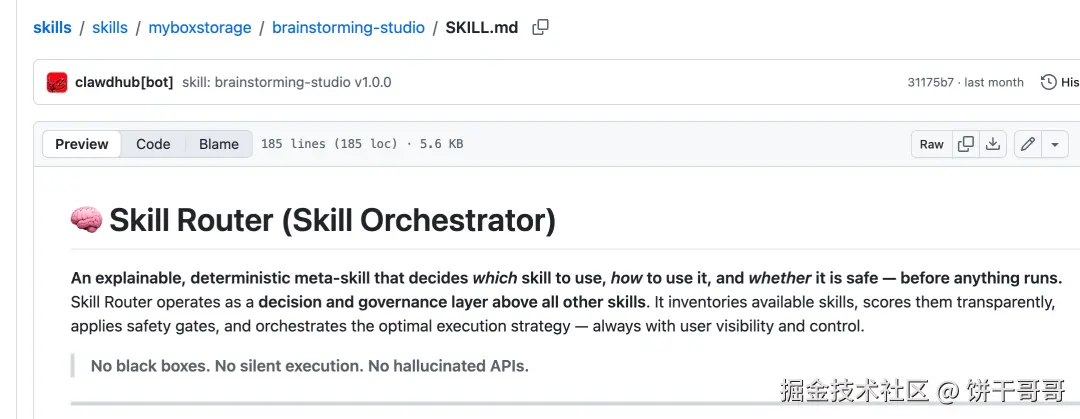This screenshot has width=1080, height=419.
Task: Open the myboxstorage folder breadcrumb
Action: click(x=200, y=28)
